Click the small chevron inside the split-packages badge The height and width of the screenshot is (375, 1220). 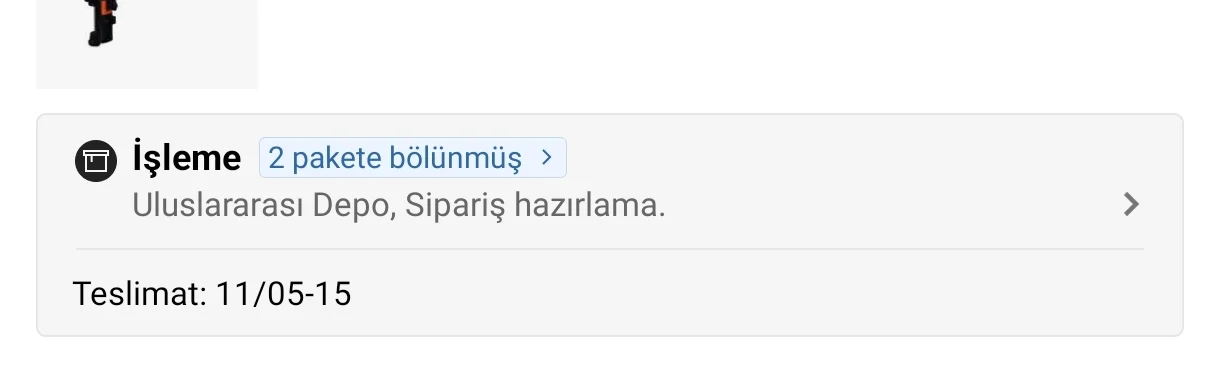pos(546,158)
